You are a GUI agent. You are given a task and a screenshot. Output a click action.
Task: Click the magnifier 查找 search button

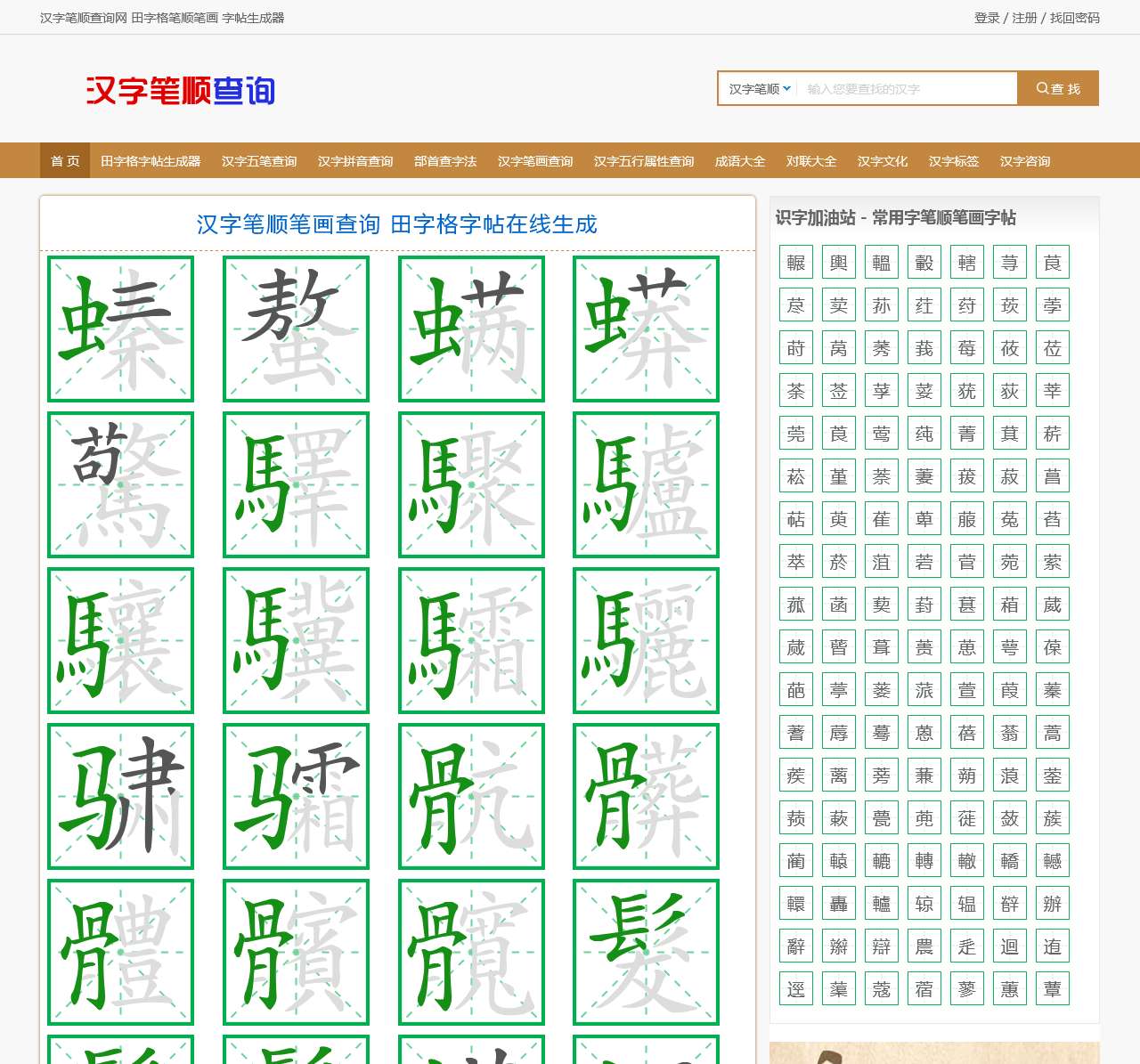pyautogui.click(x=1058, y=88)
